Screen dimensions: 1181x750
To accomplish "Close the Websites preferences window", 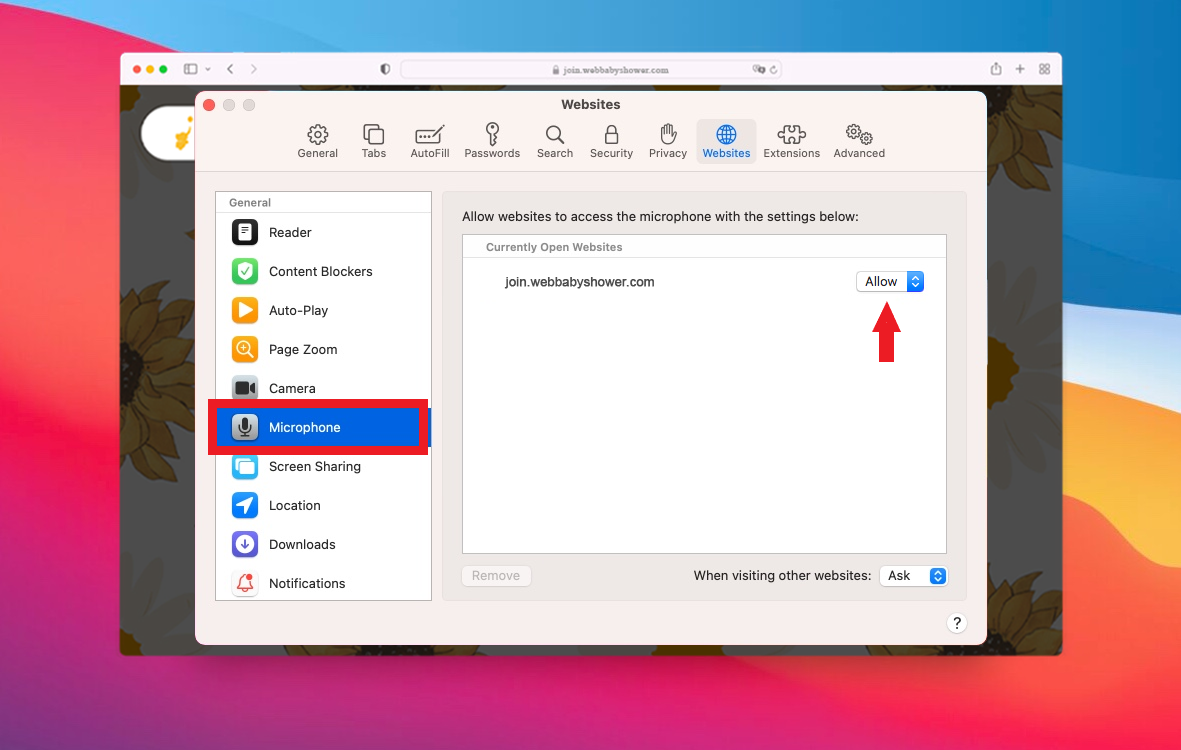I will (x=209, y=105).
